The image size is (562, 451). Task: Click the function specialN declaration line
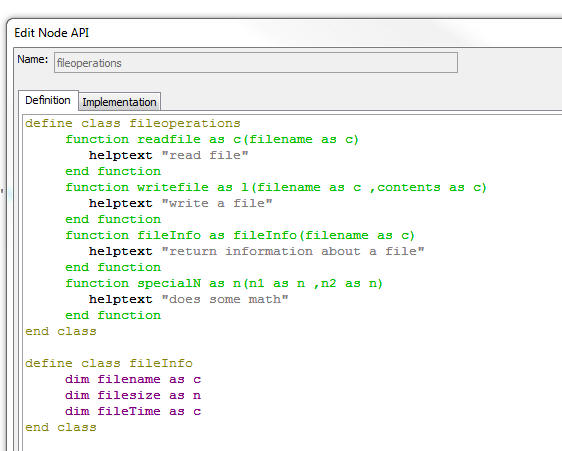(224, 283)
